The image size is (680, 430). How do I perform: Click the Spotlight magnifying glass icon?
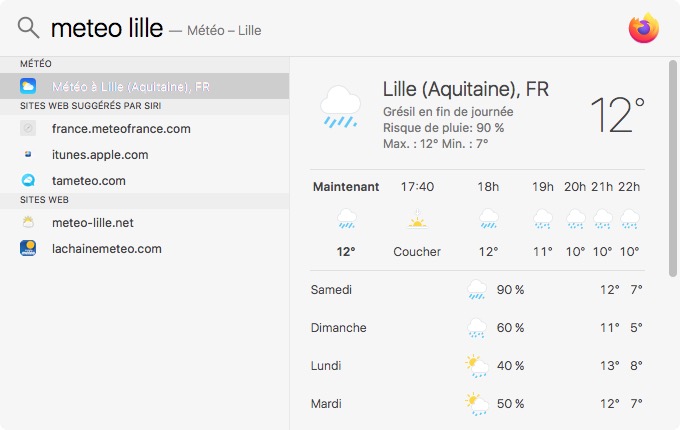coord(29,29)
